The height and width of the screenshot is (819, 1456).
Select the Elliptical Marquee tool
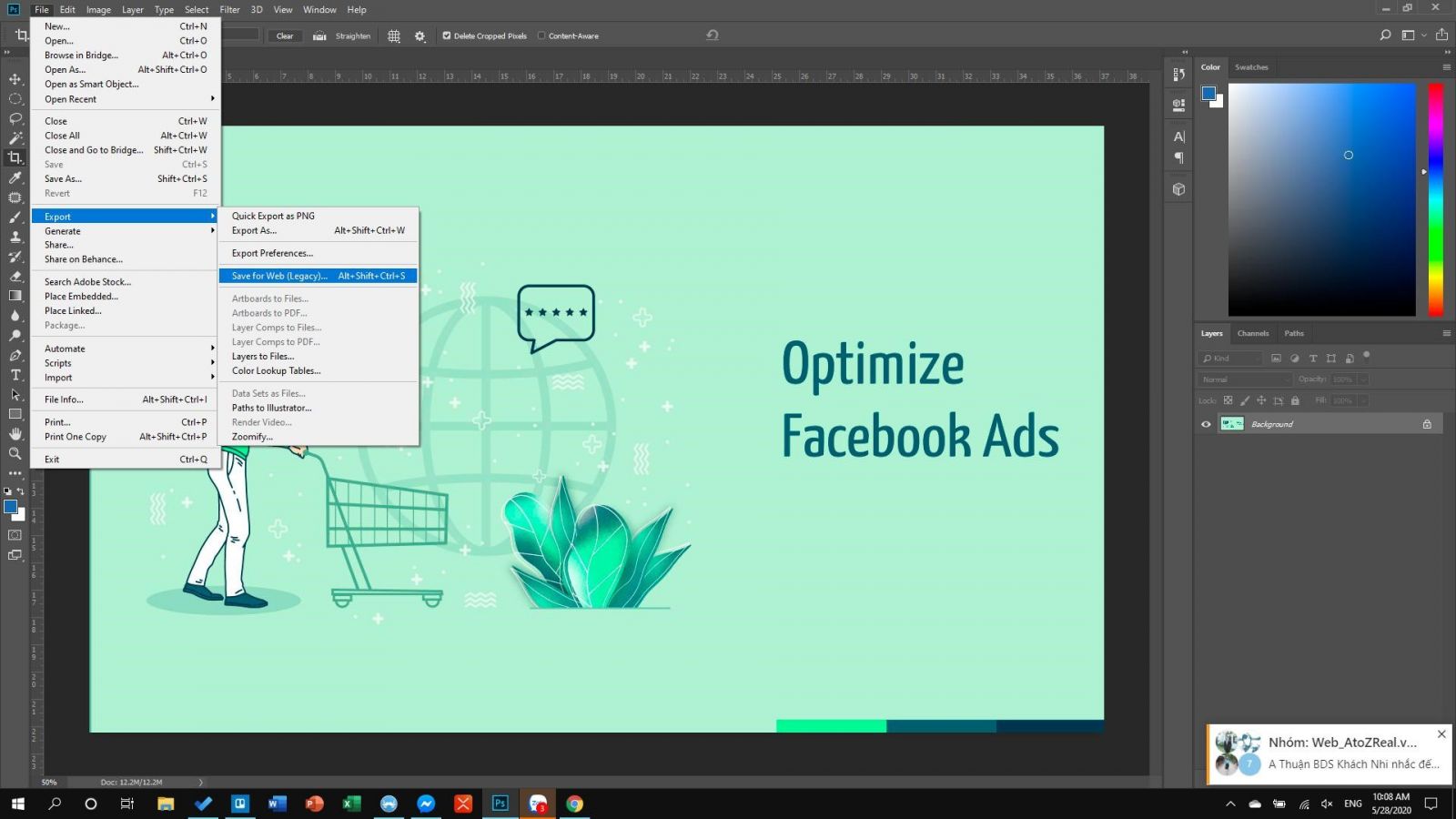15,99
